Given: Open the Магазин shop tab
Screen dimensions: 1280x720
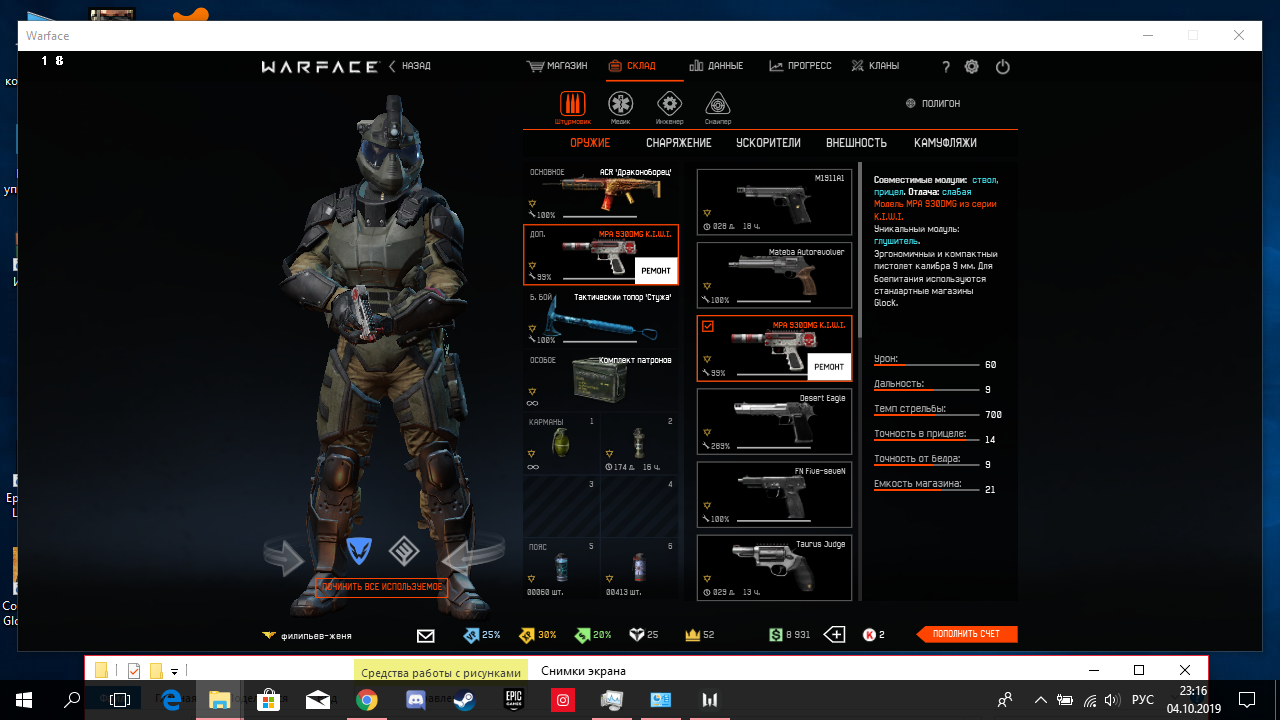Looking at the screenshot, I should [x=557, y=66].
